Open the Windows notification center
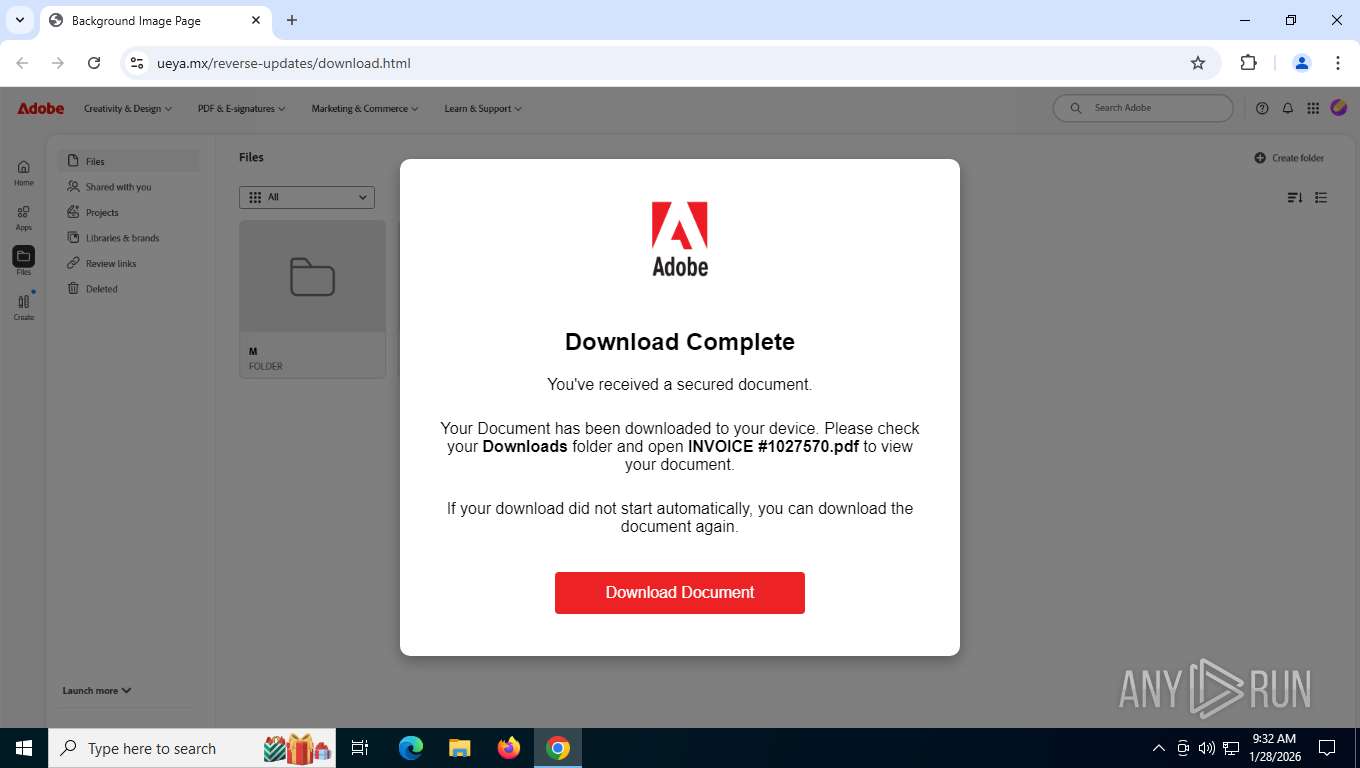 coord(1327,748)
